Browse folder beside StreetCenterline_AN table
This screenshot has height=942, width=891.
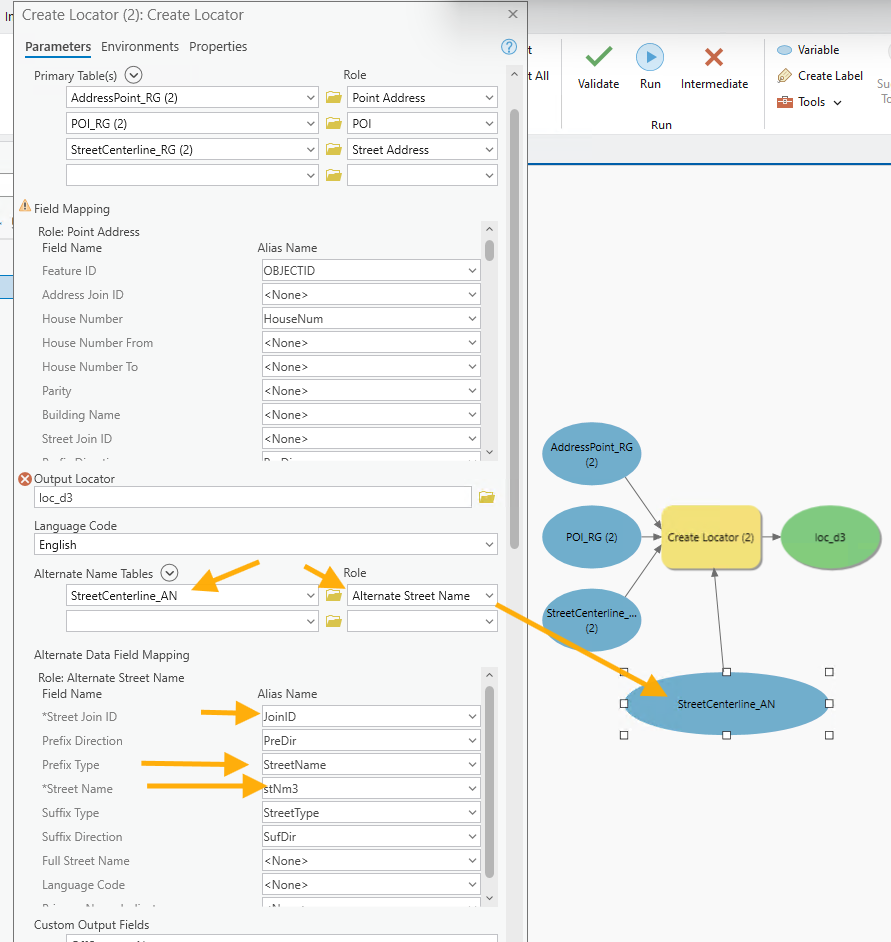coord(334,596)
